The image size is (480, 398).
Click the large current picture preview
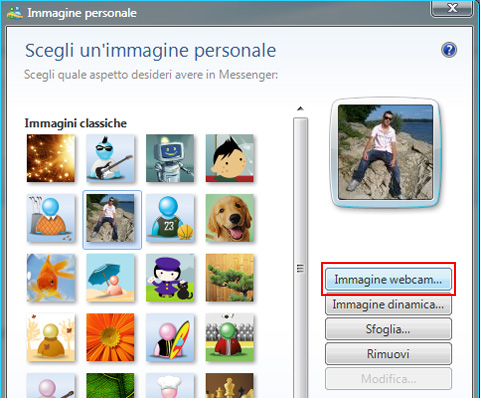click(386, 152)
